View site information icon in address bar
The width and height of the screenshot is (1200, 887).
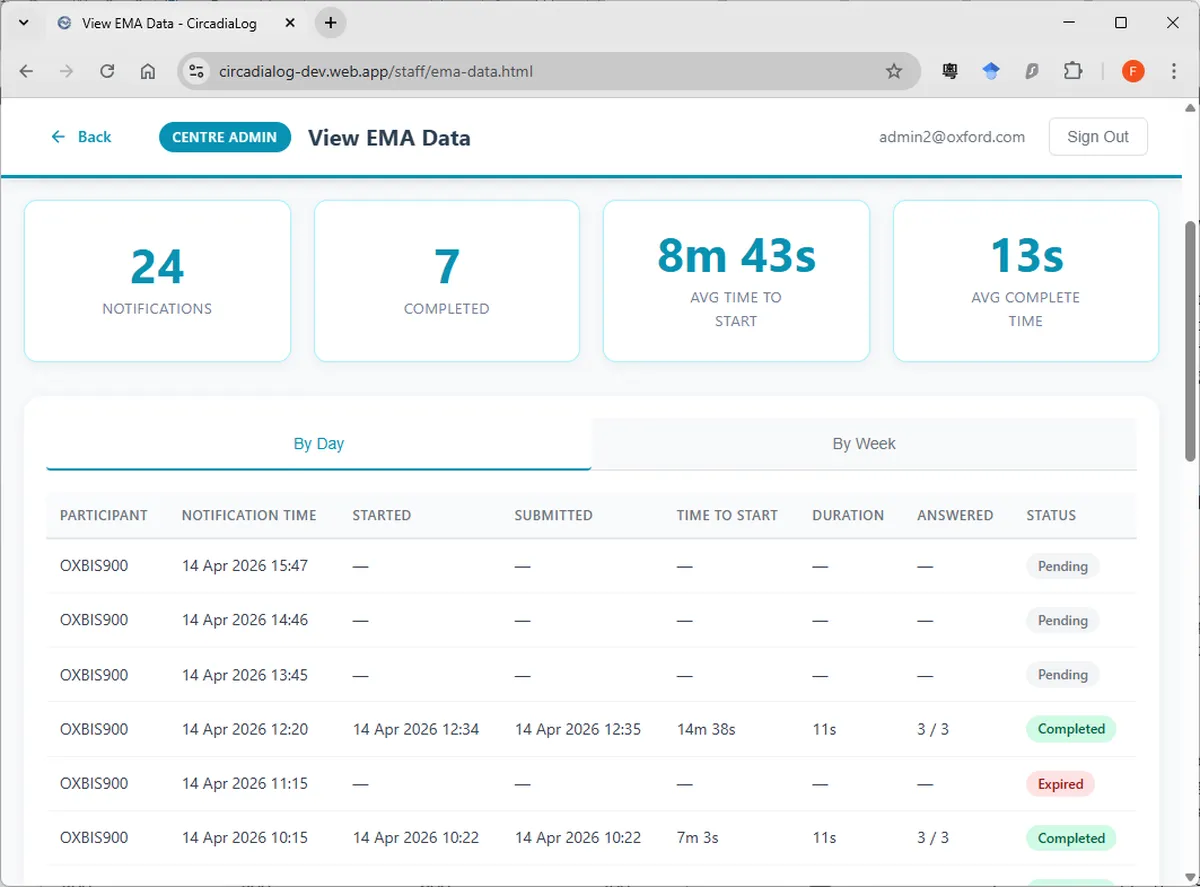click(x=196, y=71)
